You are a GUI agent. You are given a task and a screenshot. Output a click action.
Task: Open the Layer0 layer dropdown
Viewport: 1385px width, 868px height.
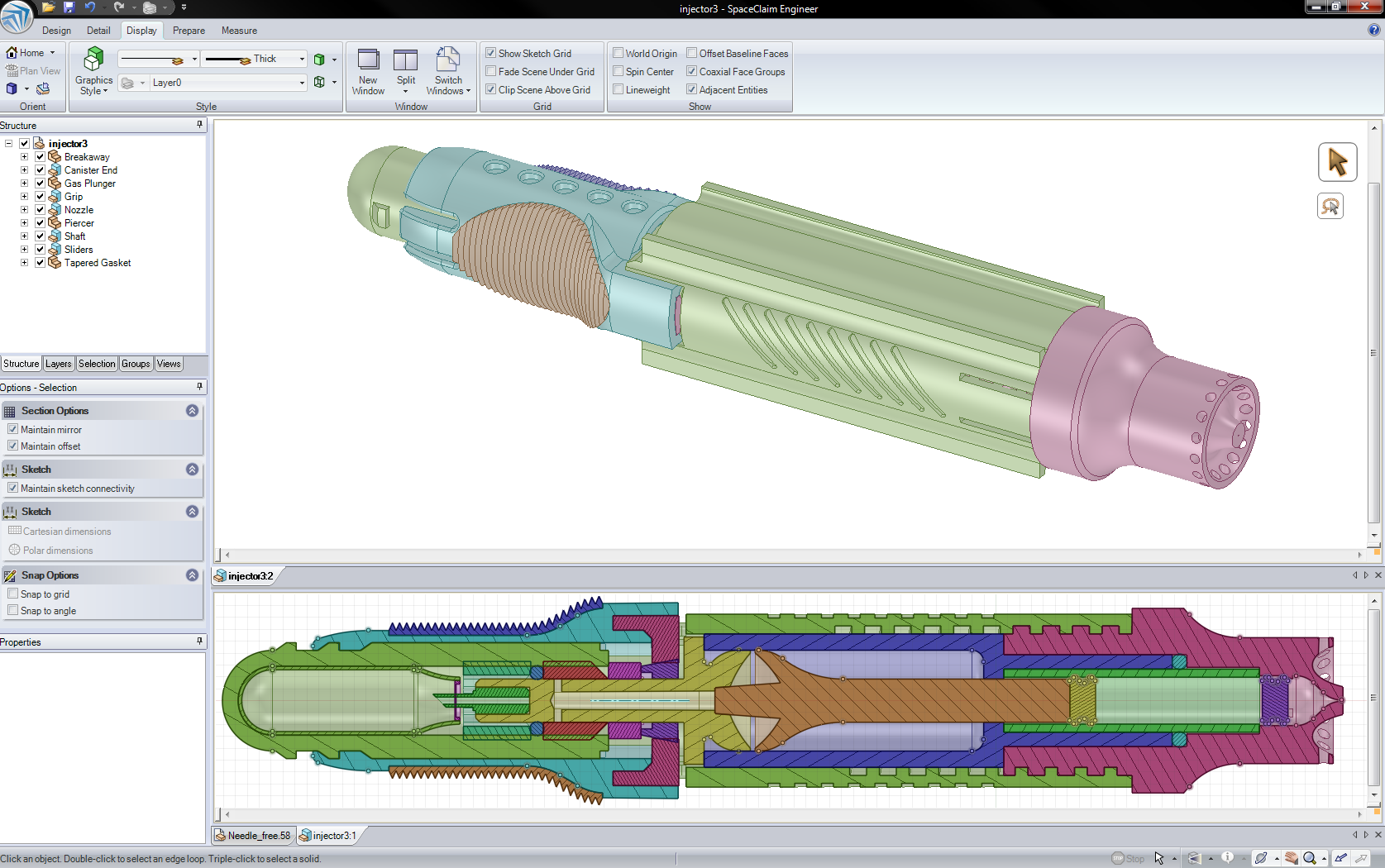[302, 83]
